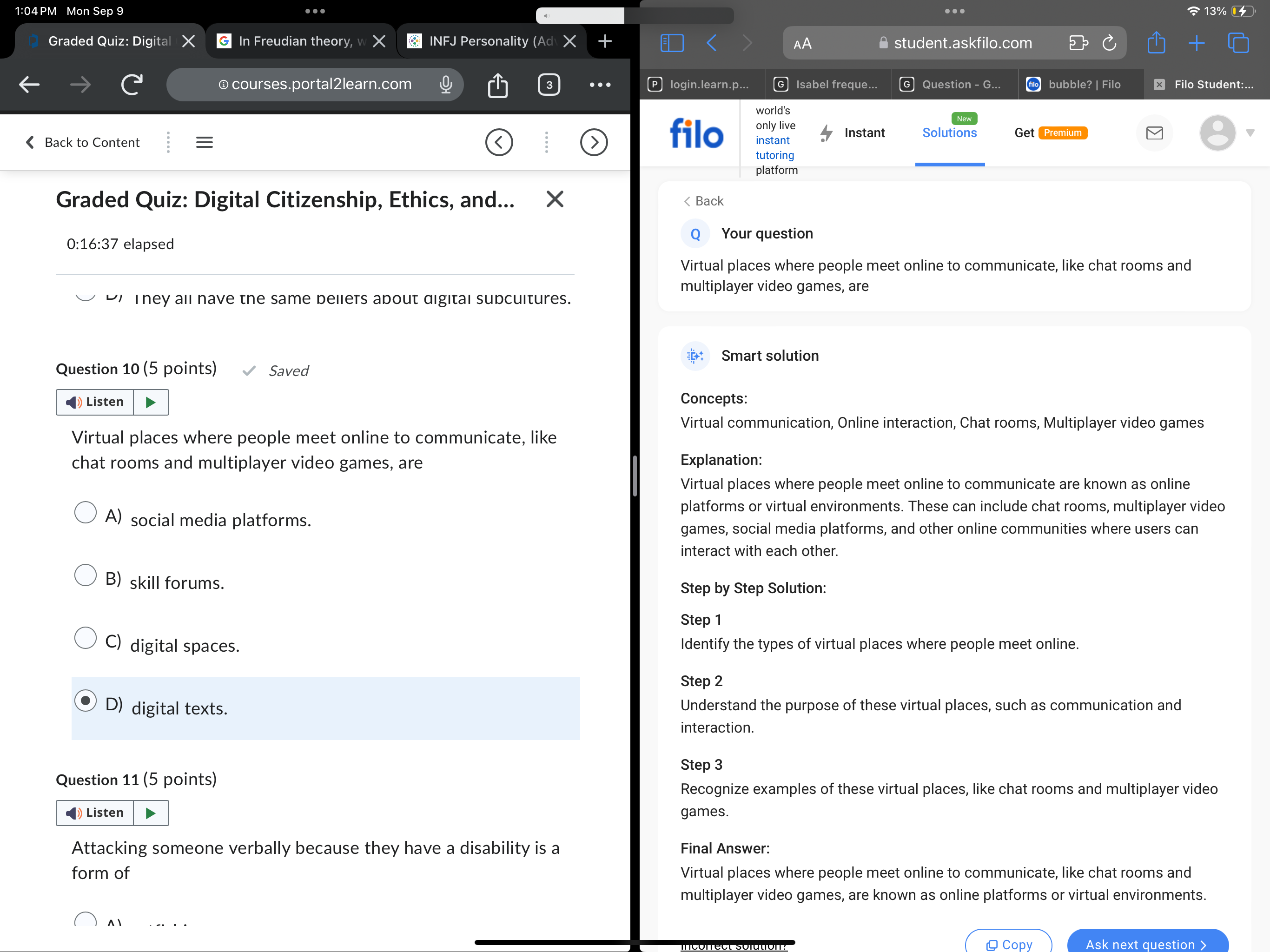The image size is (1270, 952).
Task: Click Back link above Your question
Action: pyautogui.click(x=703, y=201)
